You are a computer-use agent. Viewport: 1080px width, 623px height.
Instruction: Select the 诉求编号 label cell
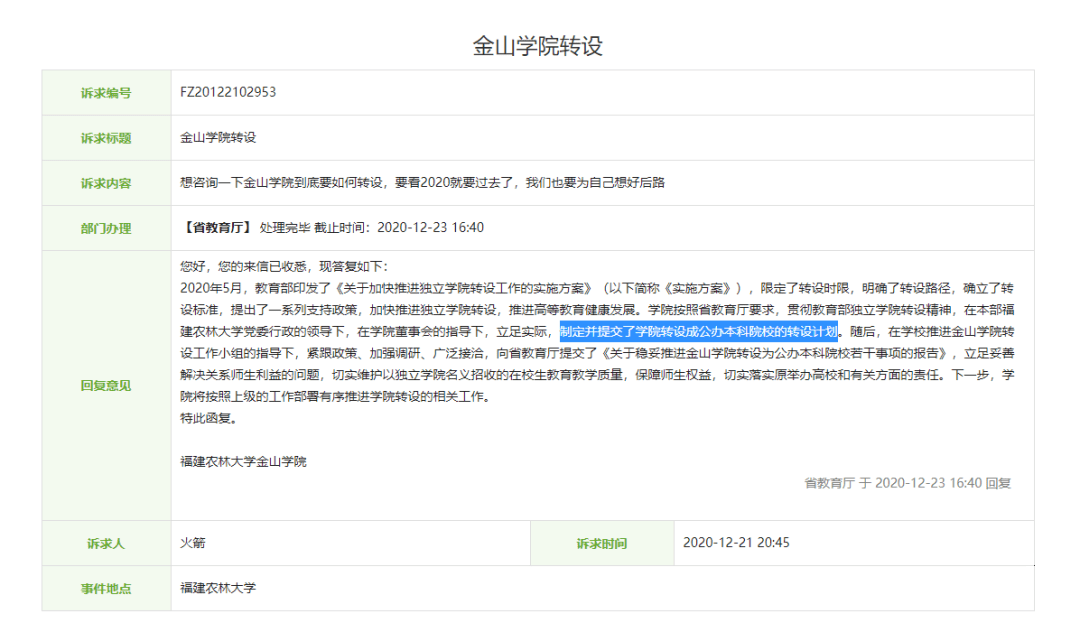click(x=106, y=93)
